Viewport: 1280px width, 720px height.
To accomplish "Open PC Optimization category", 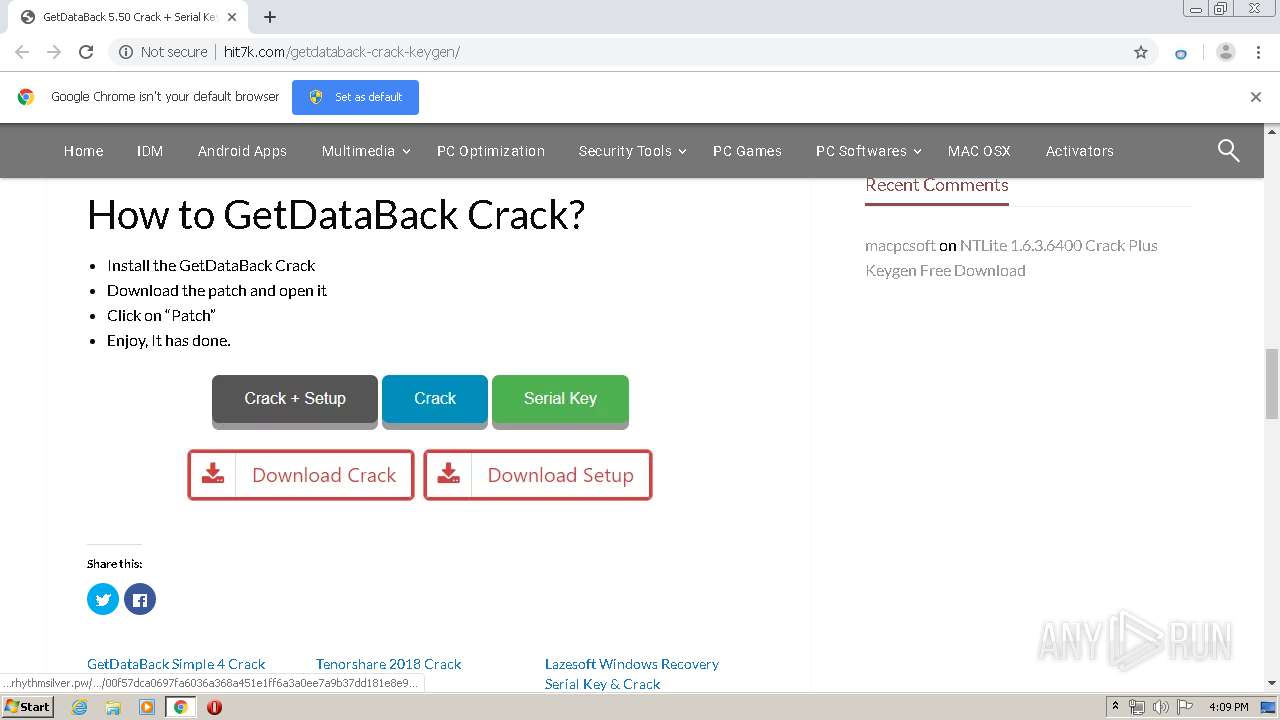I will click(x=491, y=151).
